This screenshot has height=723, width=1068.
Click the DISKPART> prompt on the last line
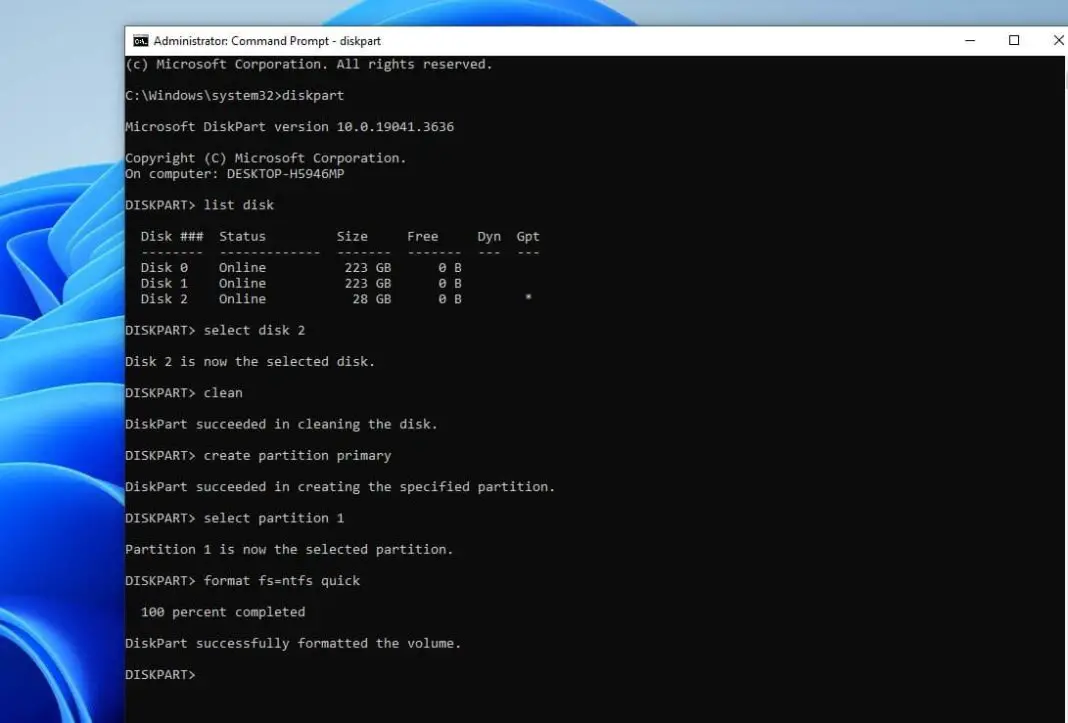159,674
